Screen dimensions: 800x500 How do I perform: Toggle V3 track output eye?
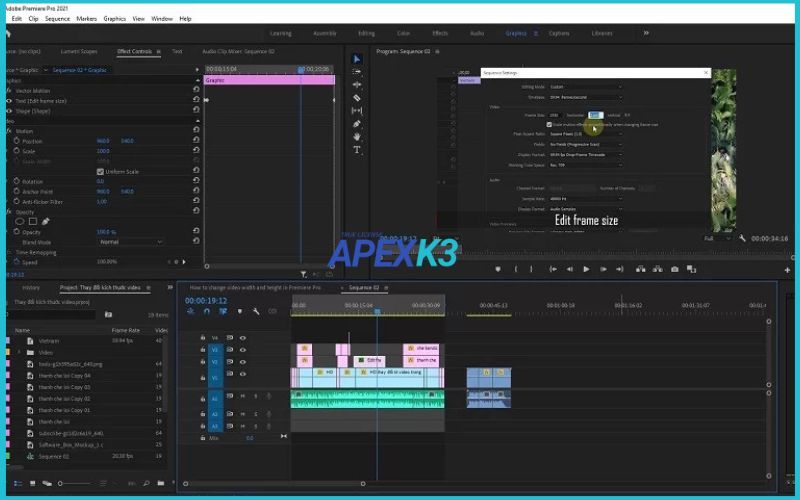(x=243, y=350)
